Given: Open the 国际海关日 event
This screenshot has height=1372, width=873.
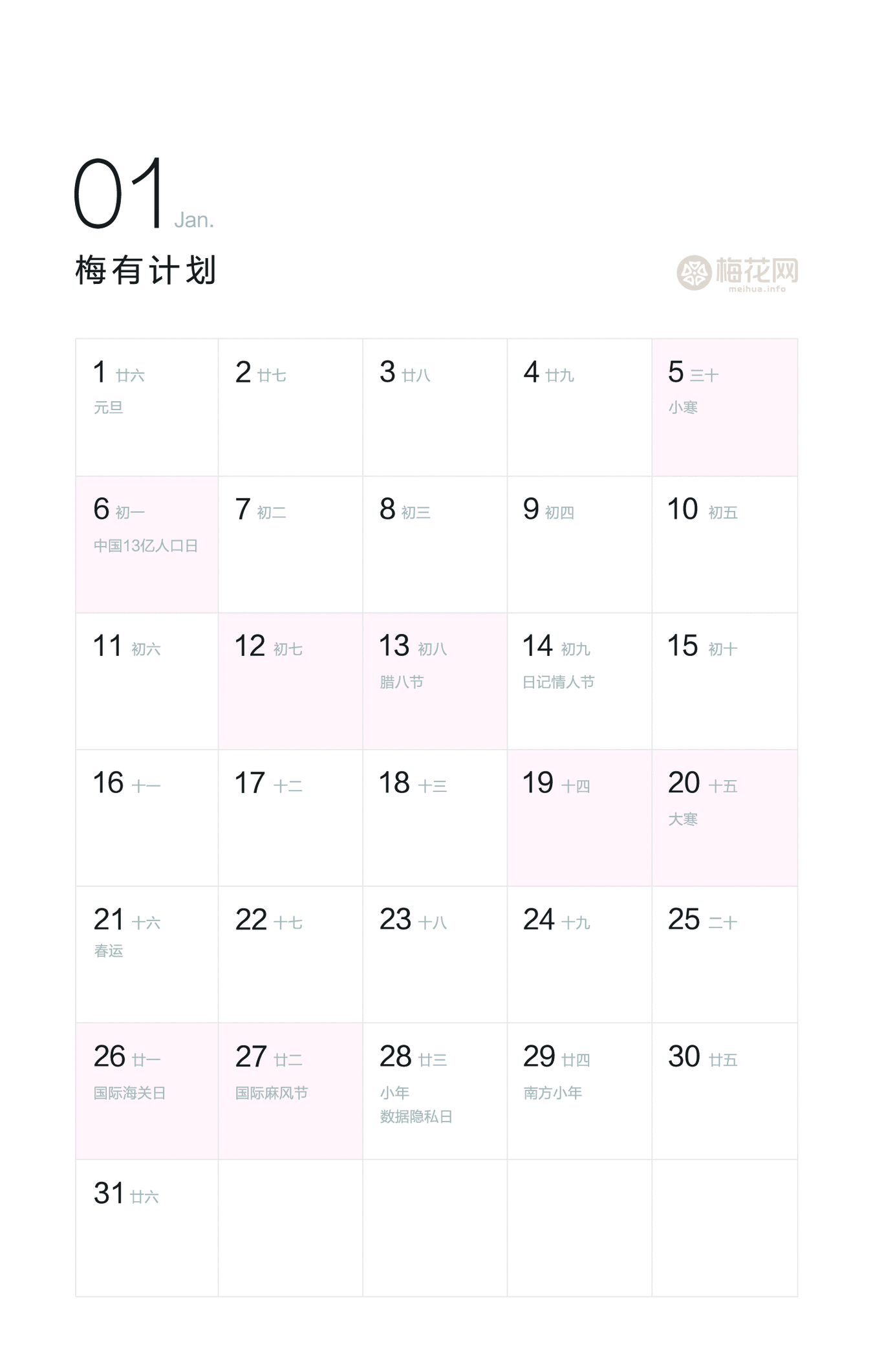Looking at the screenshot, I should [x=129, y=1093].
